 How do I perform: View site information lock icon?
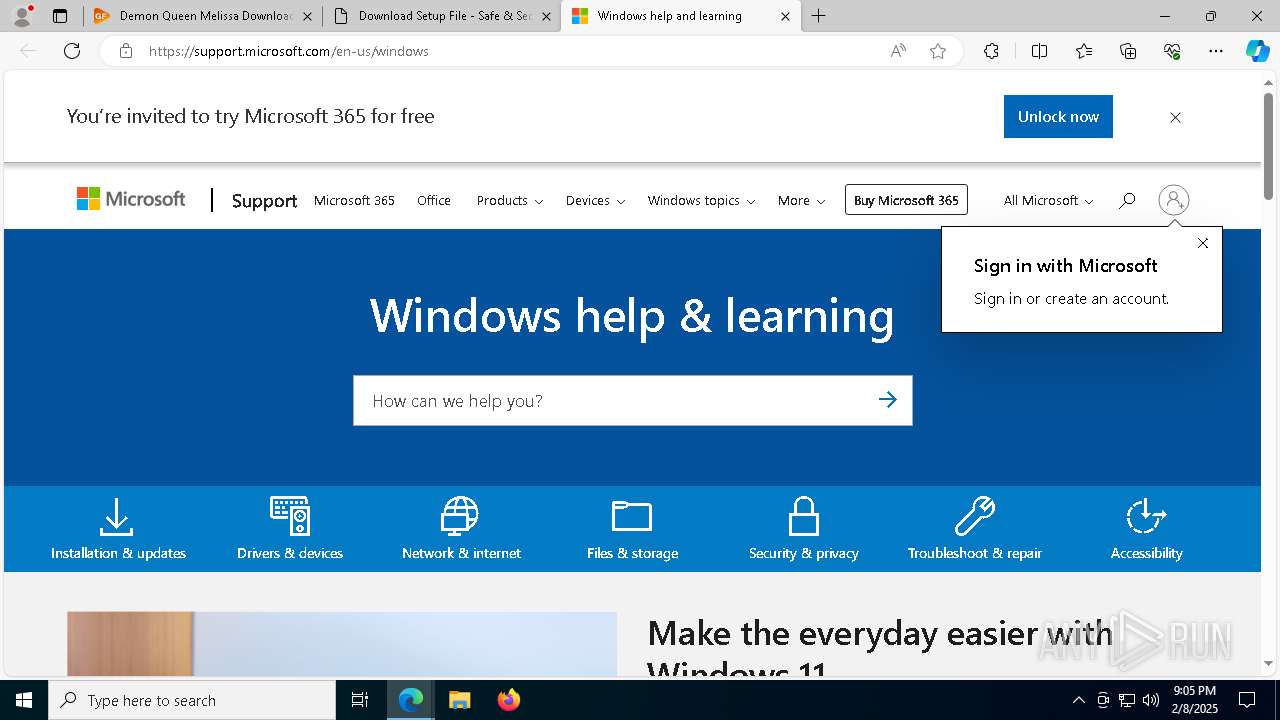126,51
